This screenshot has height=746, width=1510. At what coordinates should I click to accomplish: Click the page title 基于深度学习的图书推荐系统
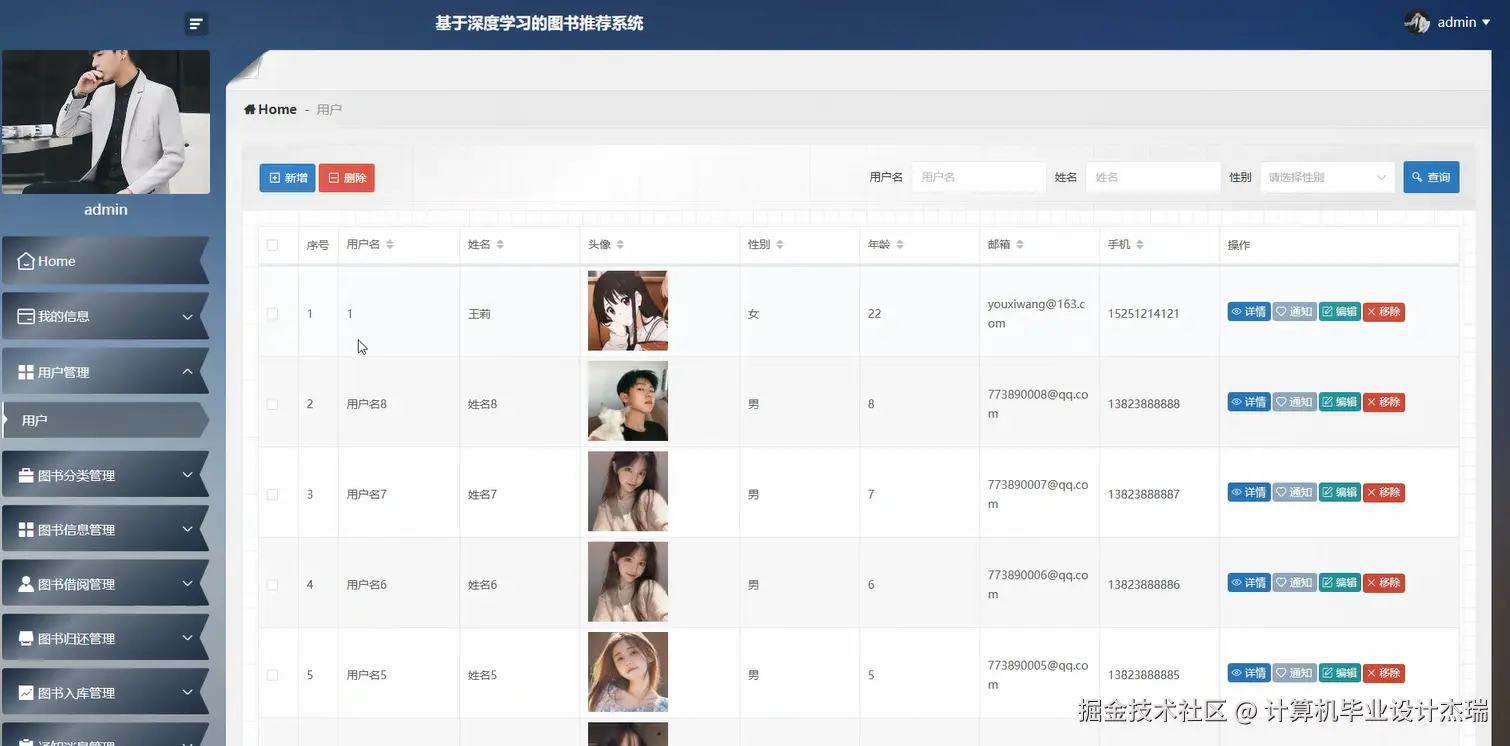[x=539, y=23]
